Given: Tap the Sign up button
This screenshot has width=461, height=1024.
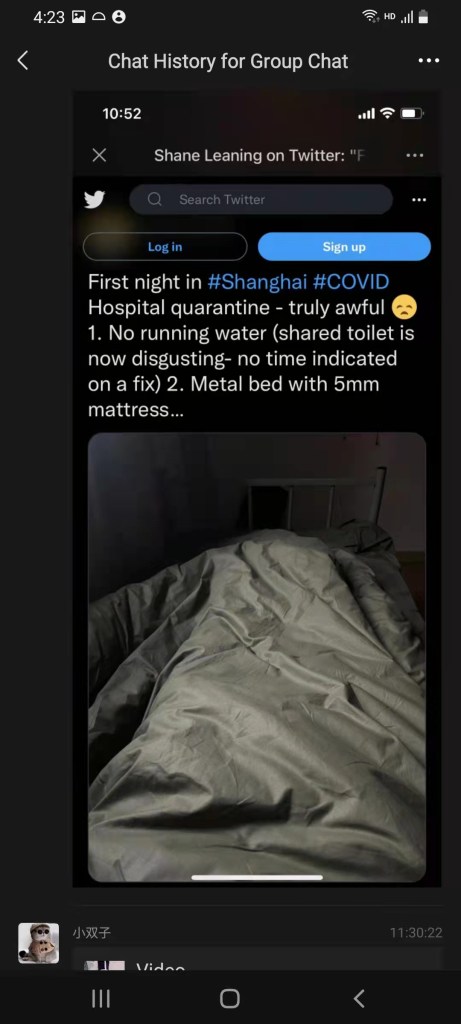Looking at the screenshot, I should (x=344, y=247).
